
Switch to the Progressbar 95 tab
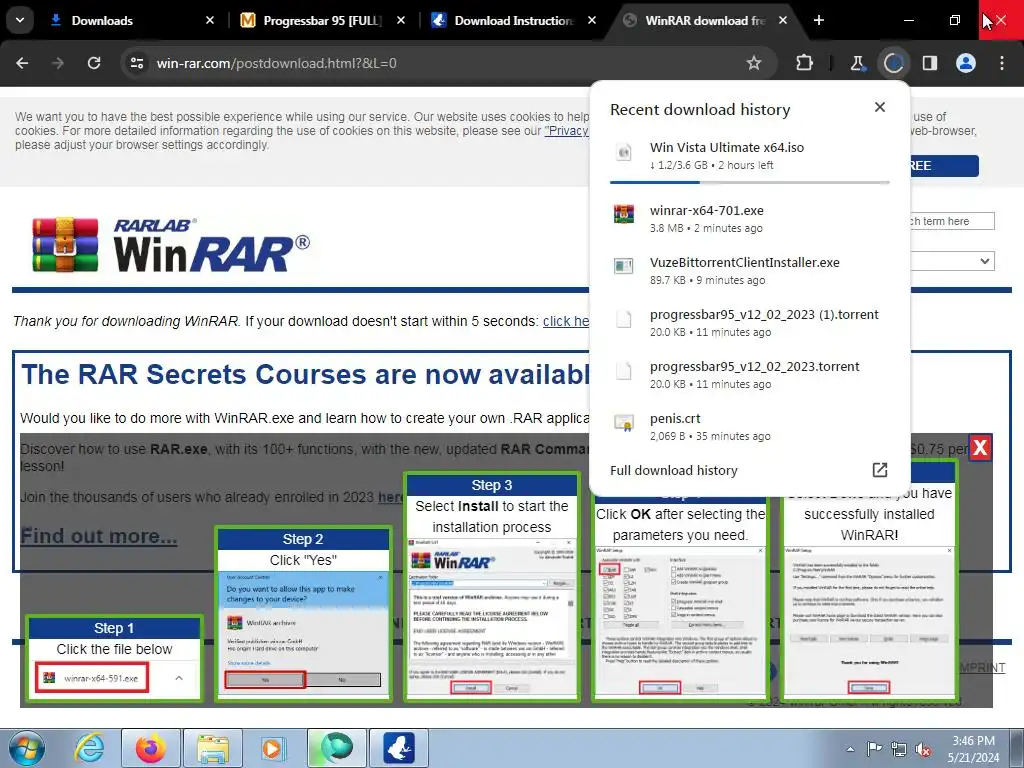coord(322,20)
